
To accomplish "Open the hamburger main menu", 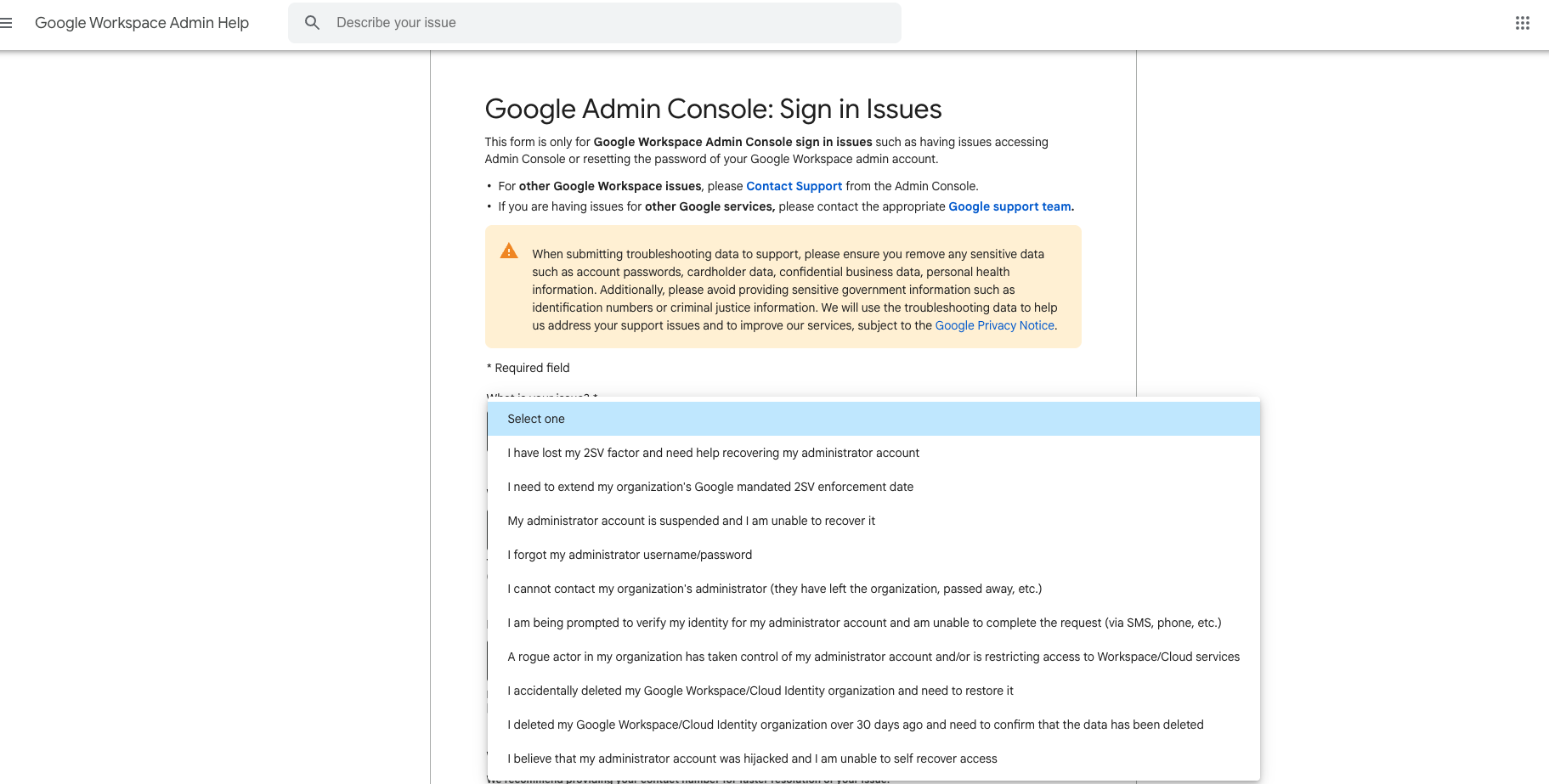I will pyautogui.click(x=6, y=23).
